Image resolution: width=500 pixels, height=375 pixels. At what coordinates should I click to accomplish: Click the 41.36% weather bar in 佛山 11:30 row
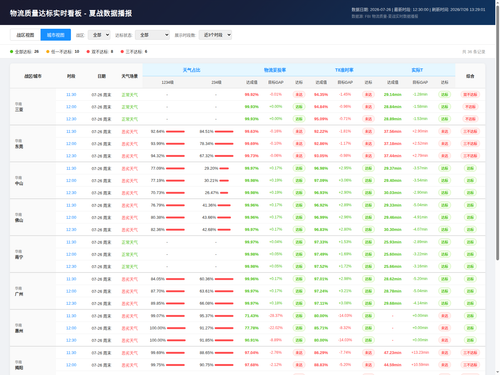point(224,205)
